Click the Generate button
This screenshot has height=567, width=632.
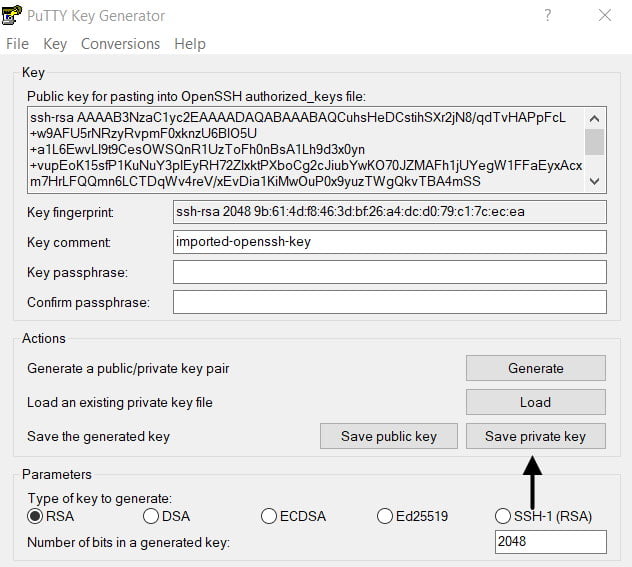point(536,368)
